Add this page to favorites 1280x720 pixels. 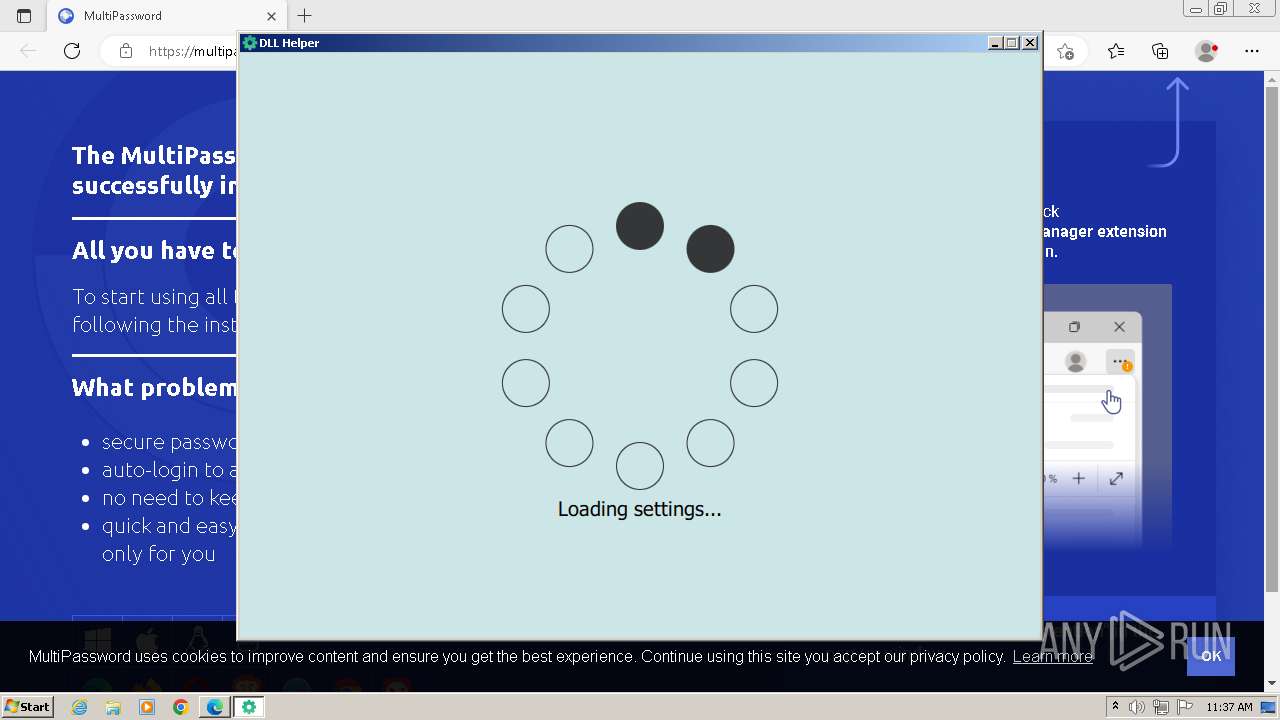(x=1066, y=51)
